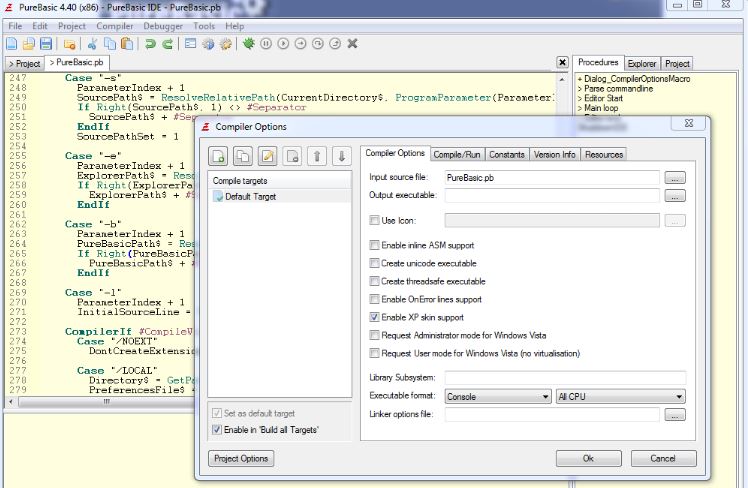Switch to the Resources tab
The width and height of the screenshot is (748, 488).
click(x=604, y=155)
